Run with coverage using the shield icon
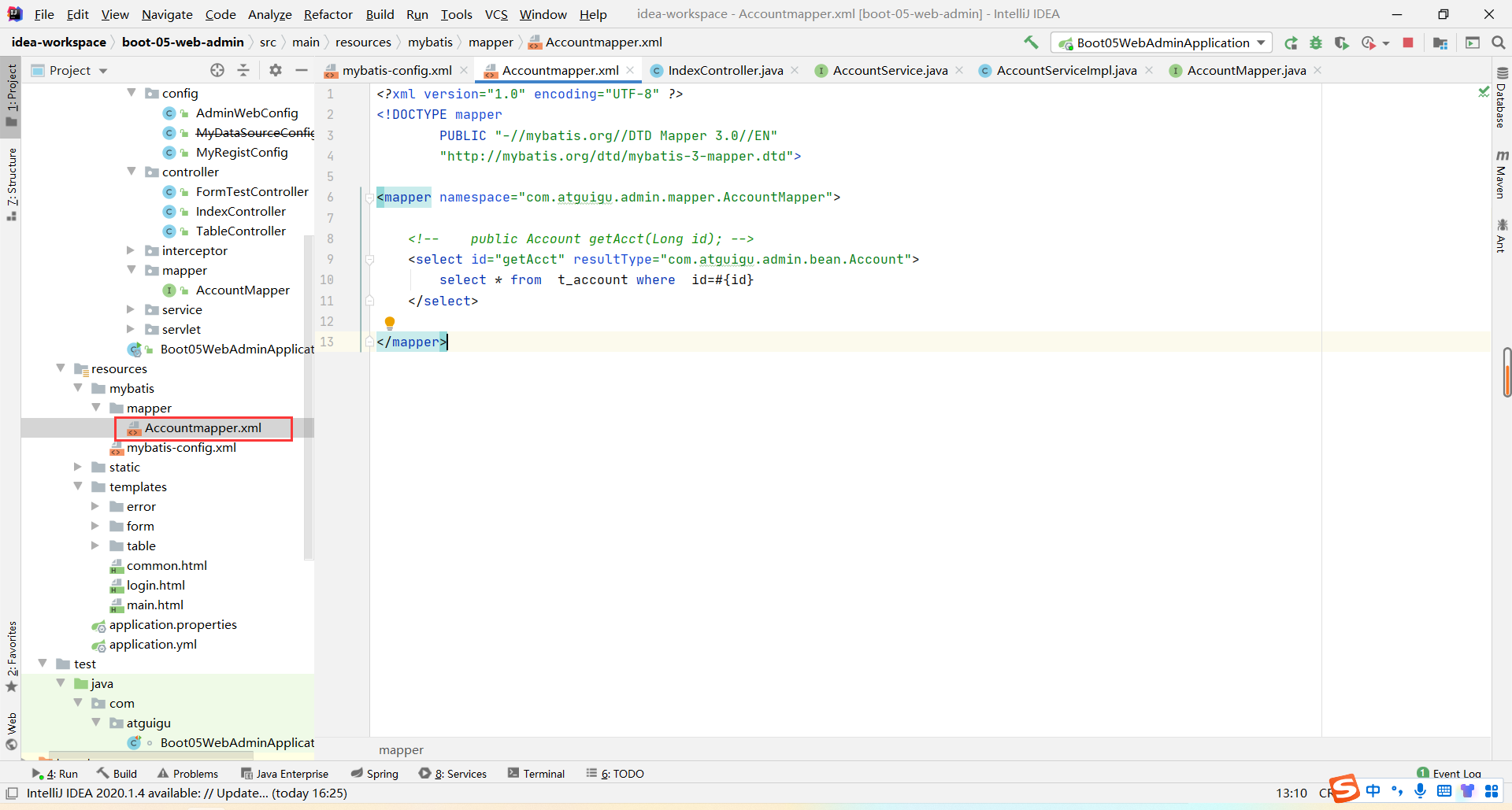Viewport: 1512px width, 810px height. (1341, 43)
